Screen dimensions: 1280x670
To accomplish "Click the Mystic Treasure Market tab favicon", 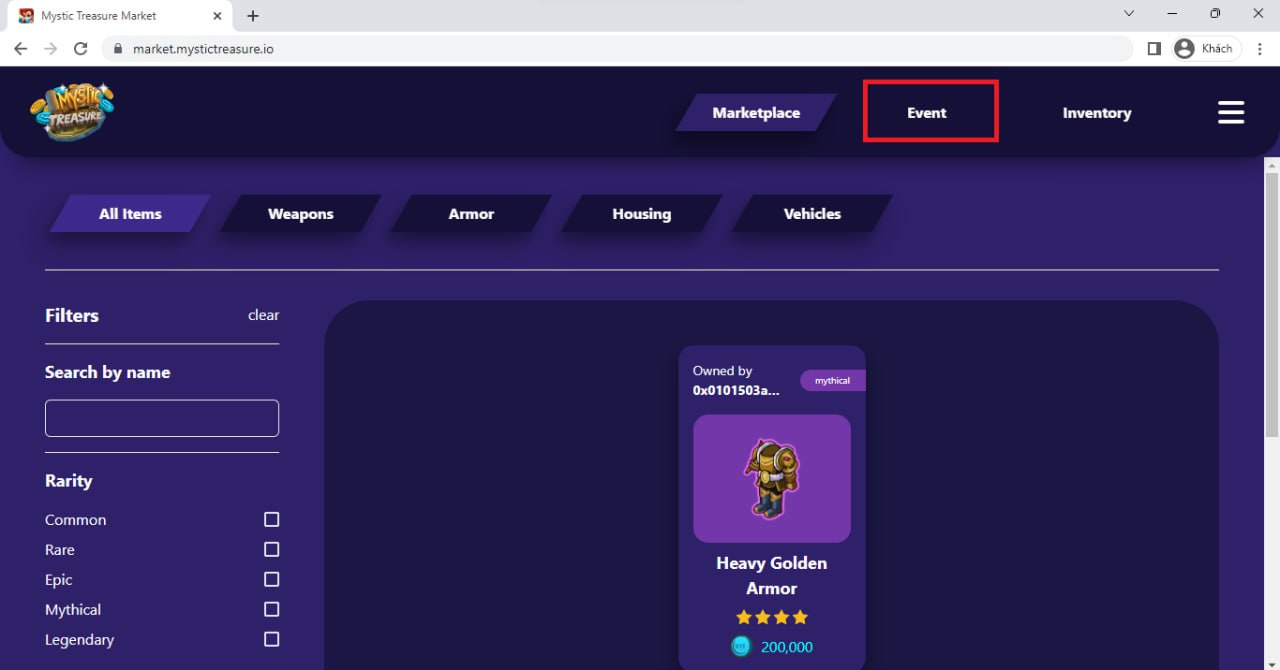I will (27, 16).
